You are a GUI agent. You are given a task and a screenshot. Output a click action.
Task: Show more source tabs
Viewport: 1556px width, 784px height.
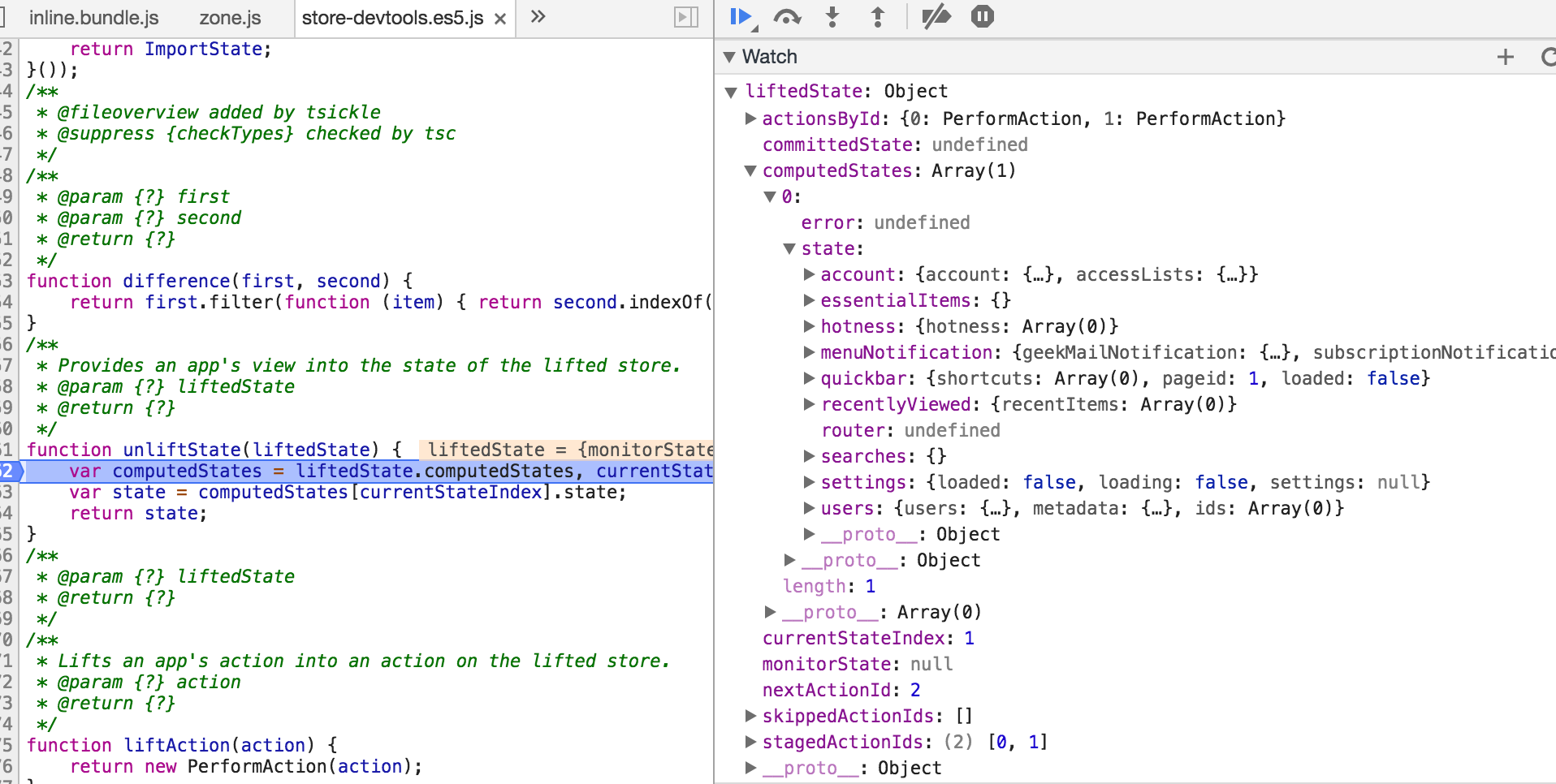pos(538,16)
